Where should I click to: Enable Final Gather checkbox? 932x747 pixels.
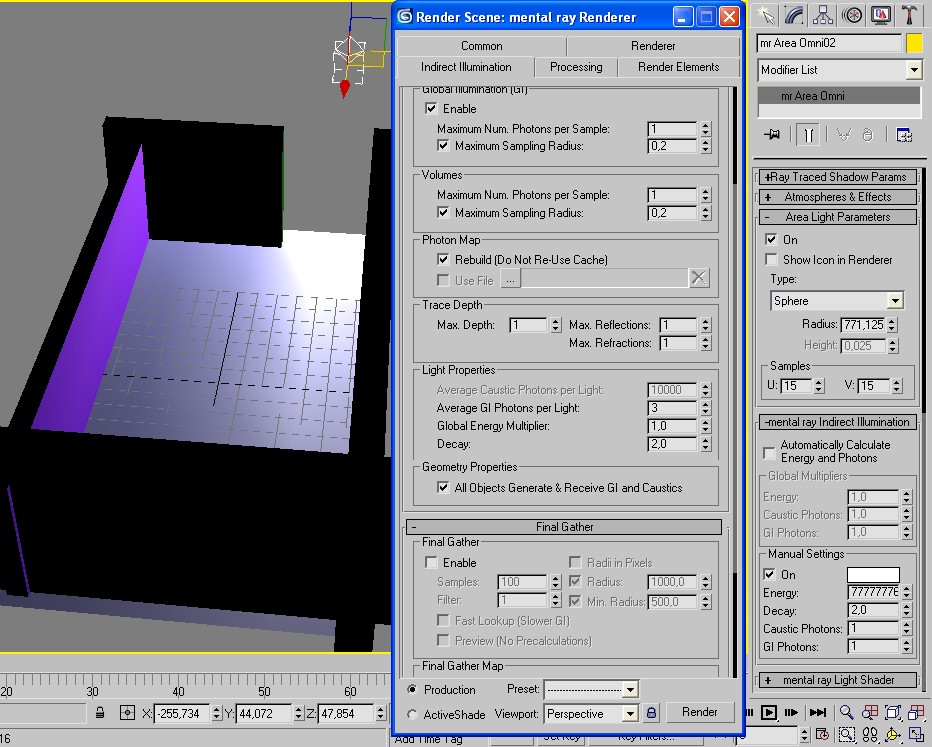(x=432, y=562)
